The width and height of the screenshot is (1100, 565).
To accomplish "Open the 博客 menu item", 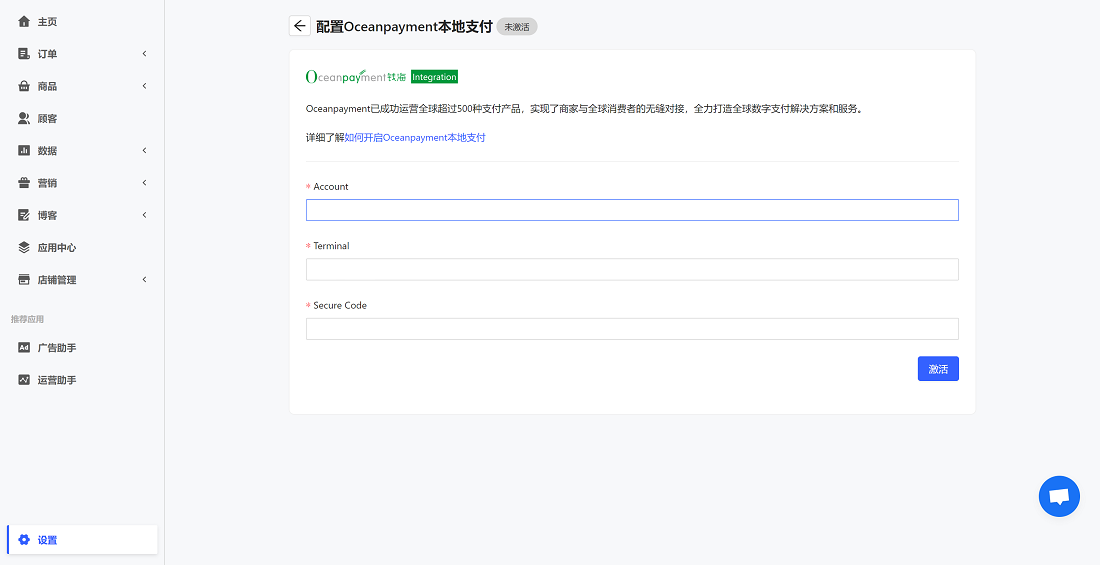I will point(47,215).
